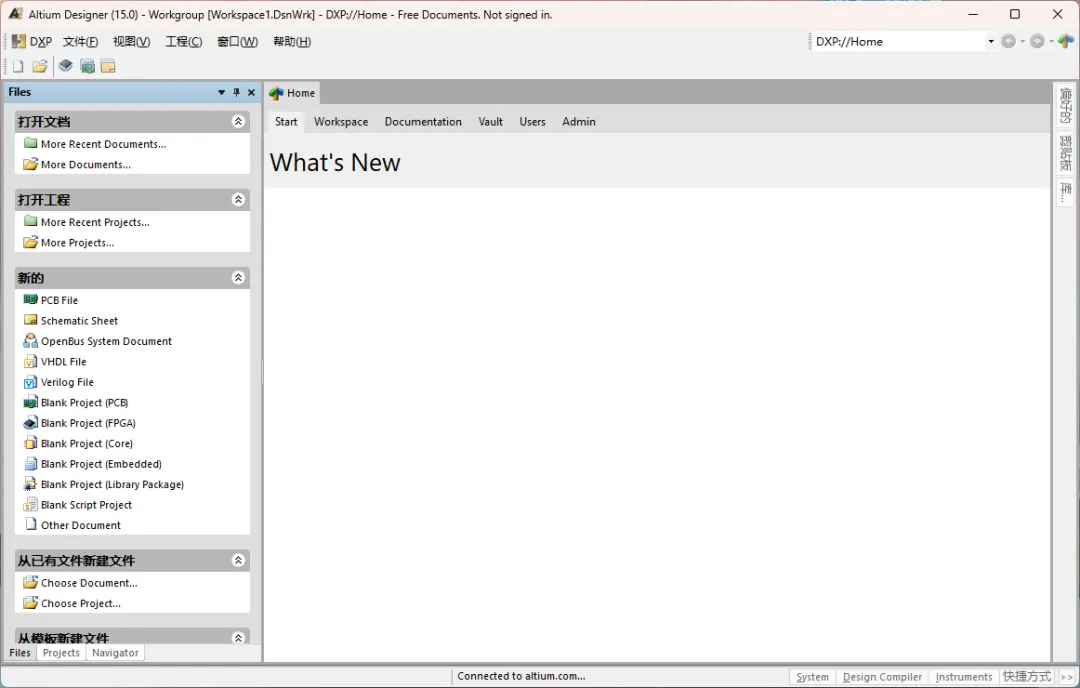Collapse the 打开文档 section

(x=238, y=121)
